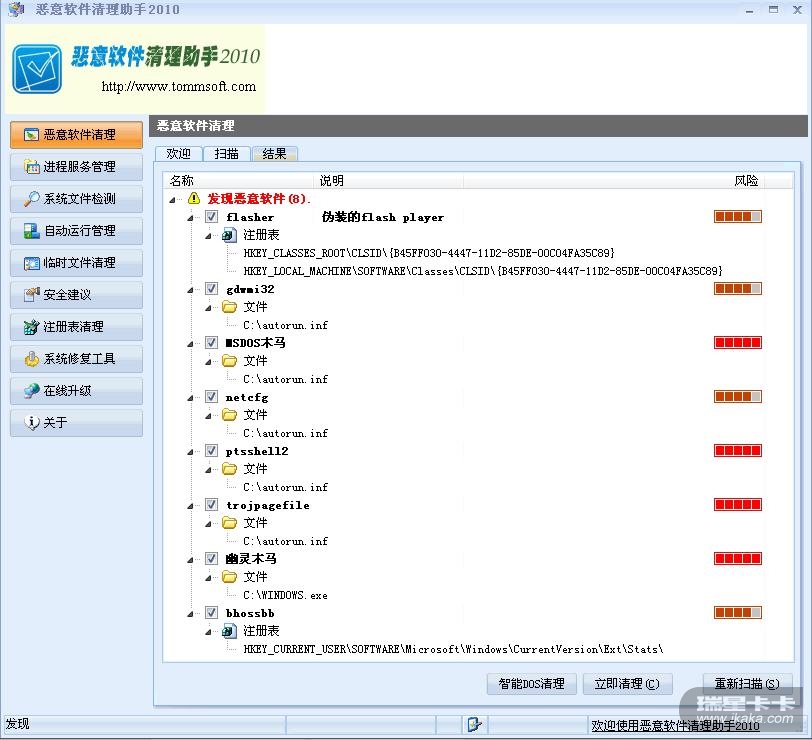Click the MSDOS木马 red risk bar

(737, 342)
